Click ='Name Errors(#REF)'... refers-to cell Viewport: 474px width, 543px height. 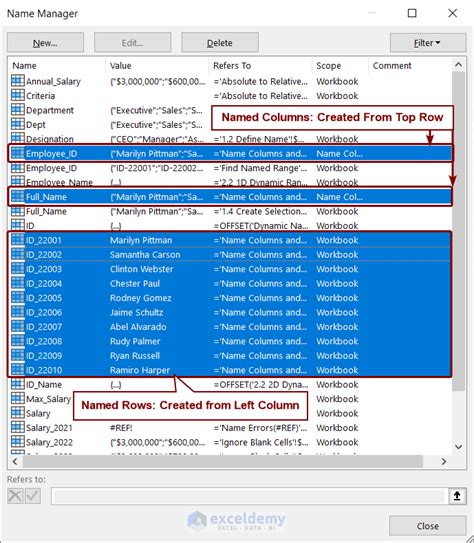(260, 428)
